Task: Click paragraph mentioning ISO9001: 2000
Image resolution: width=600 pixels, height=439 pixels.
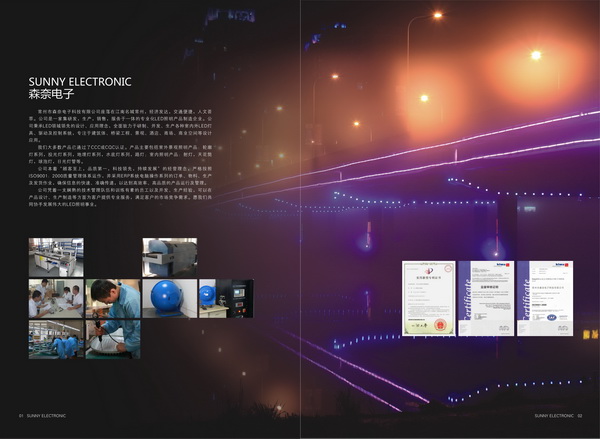Action: point(120,175)
